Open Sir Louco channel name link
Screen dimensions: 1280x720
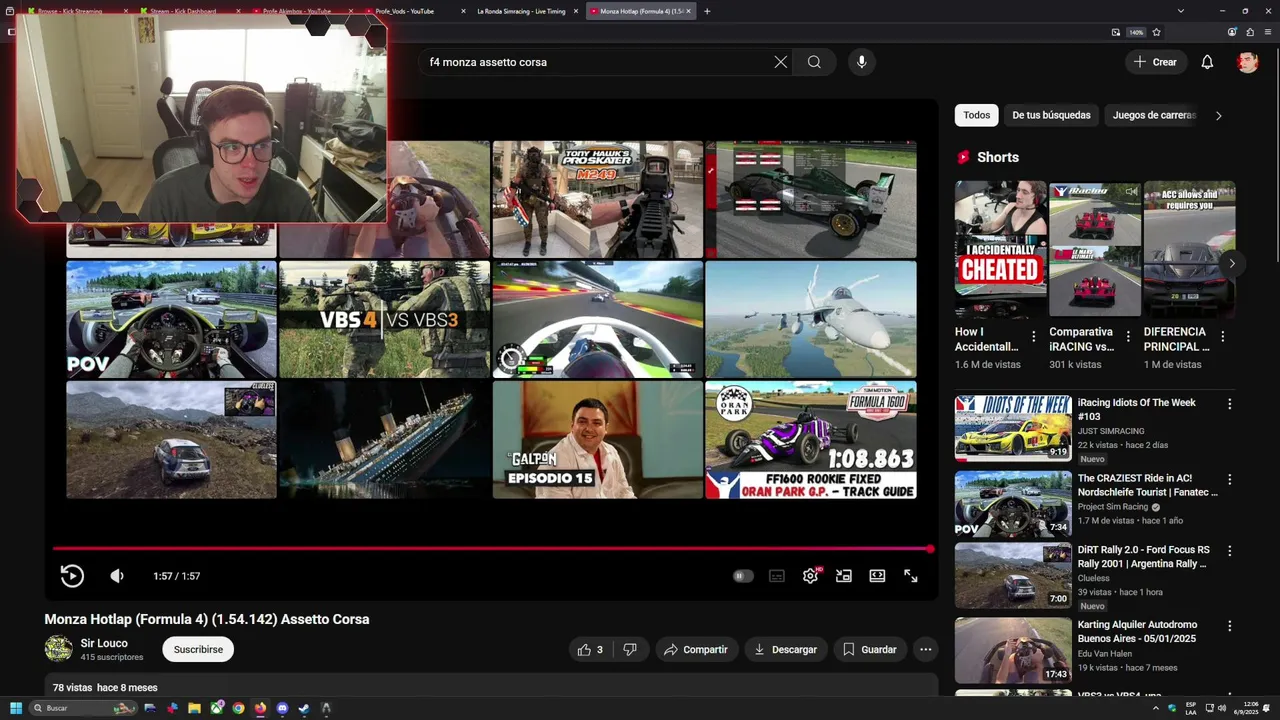click(104, 643)
